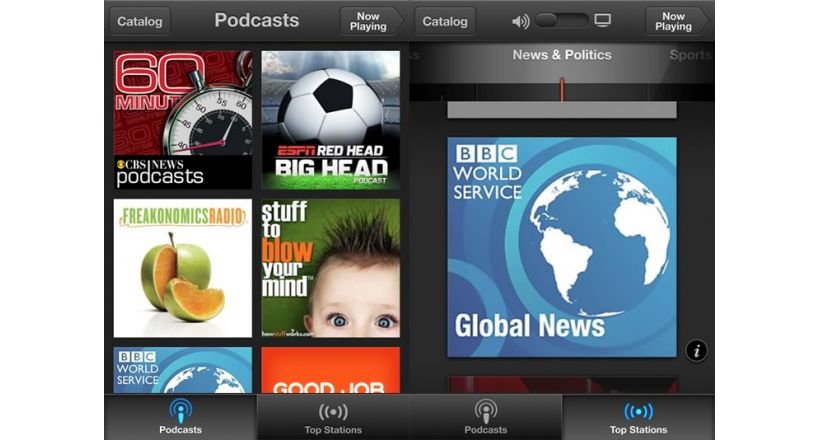Switch to Podcasts tab on left screen
The width and height of the screenshot is (820, 440).
tap(180, 417)
